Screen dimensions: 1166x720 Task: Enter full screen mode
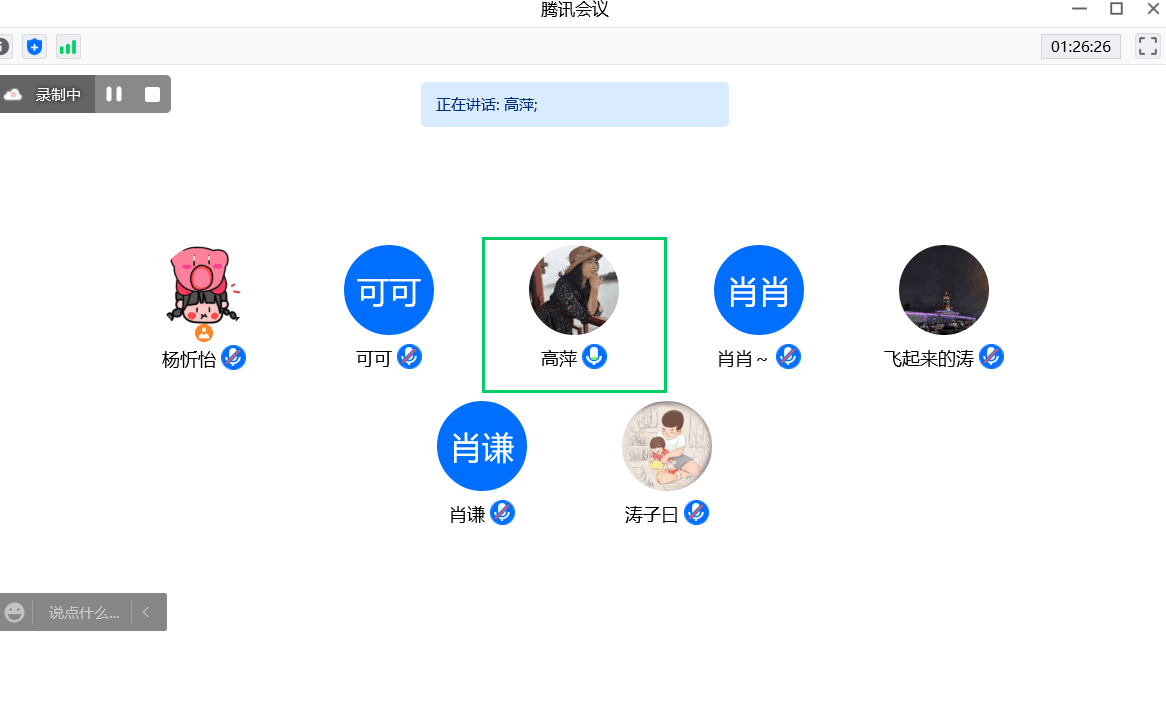tap(1147, 46)
